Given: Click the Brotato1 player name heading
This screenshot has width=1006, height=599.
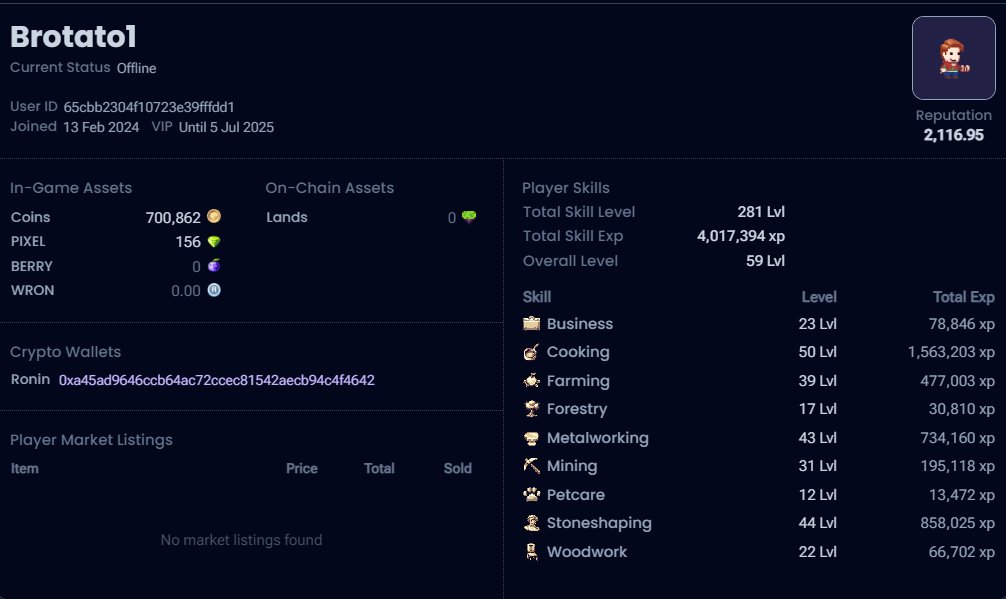Looking at the screenshot, I should 73,37.
